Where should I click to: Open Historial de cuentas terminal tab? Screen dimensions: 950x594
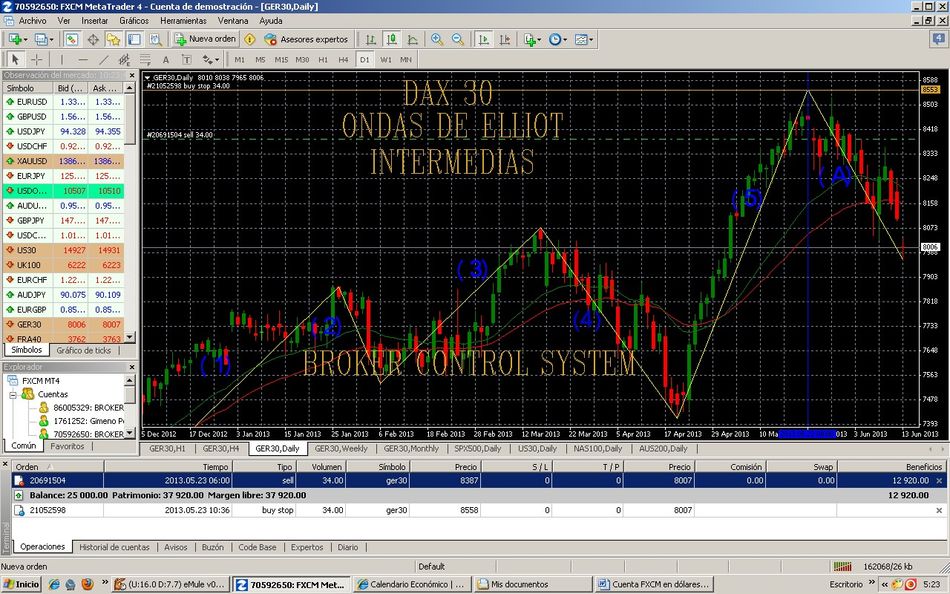tap(115, 547)
